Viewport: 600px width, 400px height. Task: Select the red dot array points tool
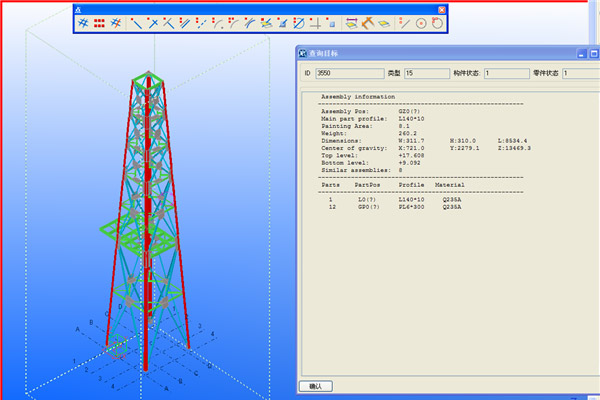tap(100, 22)
